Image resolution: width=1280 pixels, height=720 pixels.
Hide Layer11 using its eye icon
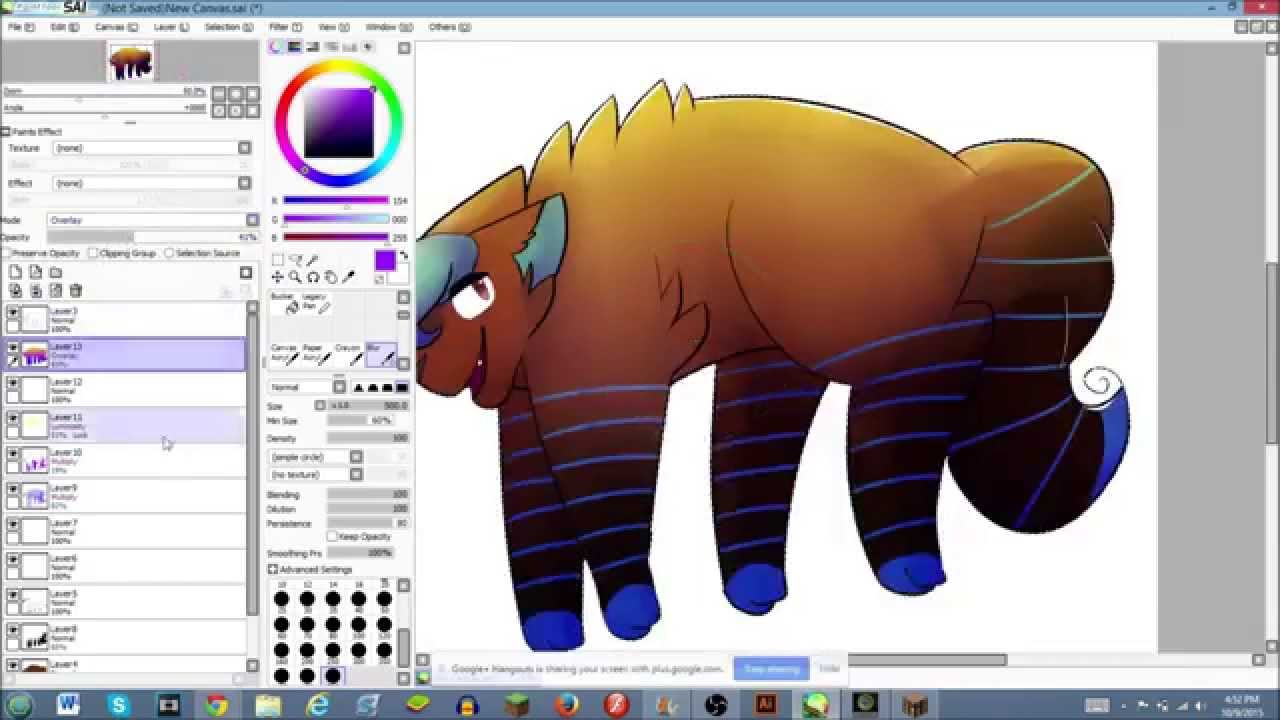click(13, 419)
